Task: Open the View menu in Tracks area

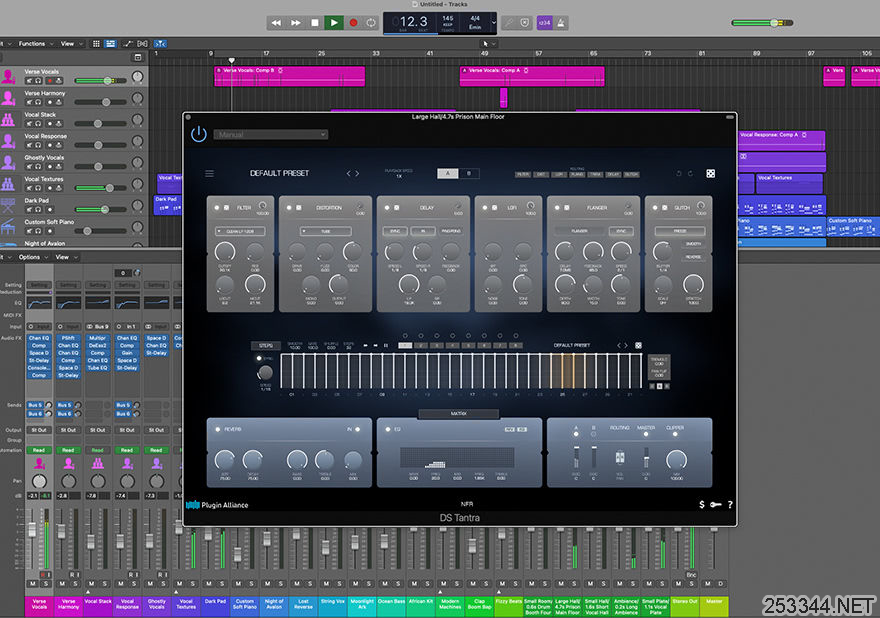Action: [x=71, y=44]
